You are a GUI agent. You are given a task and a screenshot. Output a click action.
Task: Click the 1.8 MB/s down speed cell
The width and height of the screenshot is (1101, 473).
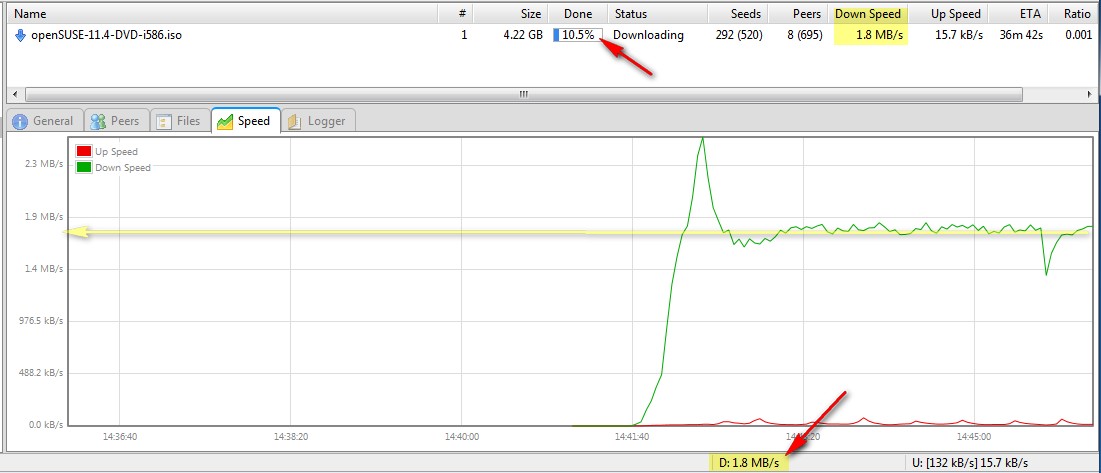coord(879,35)
